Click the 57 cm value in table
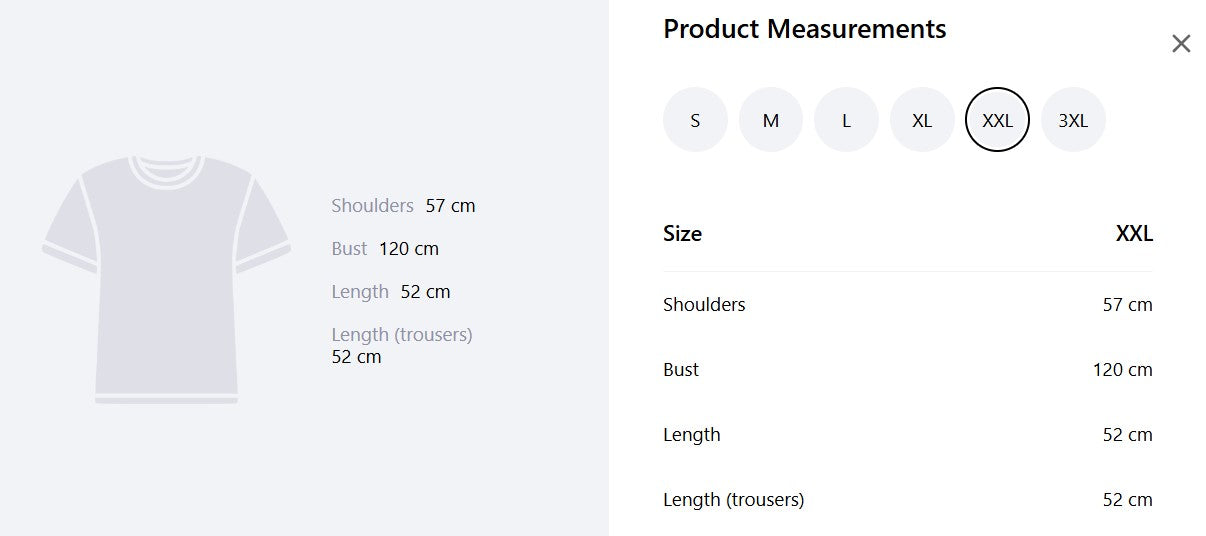The image size is (1206, 536). [1127, 305]
